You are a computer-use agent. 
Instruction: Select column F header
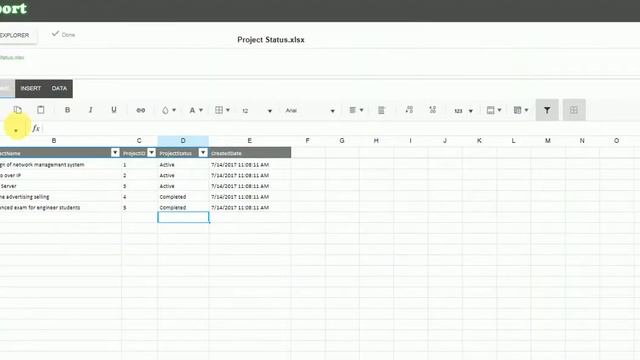(x=307, y=141)
